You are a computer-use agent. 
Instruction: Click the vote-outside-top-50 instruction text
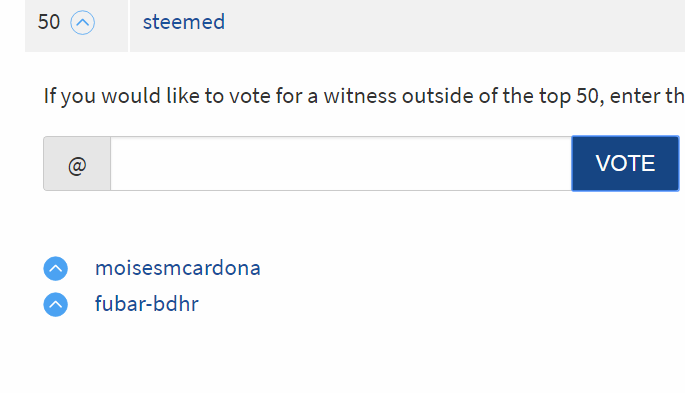[364, 96]
